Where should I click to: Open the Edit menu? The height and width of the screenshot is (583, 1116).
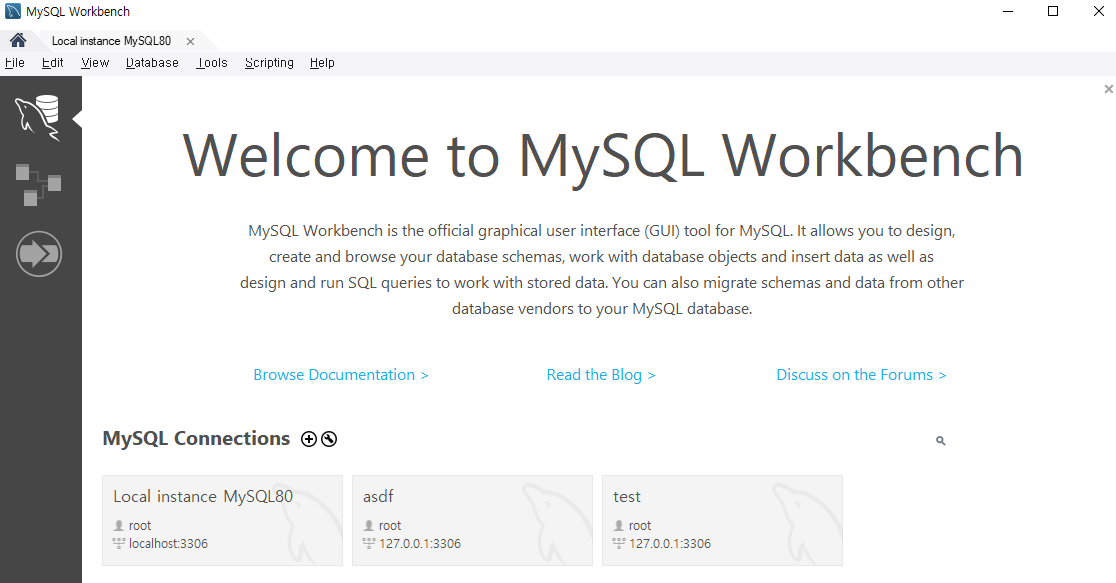[x=52, y=63]
